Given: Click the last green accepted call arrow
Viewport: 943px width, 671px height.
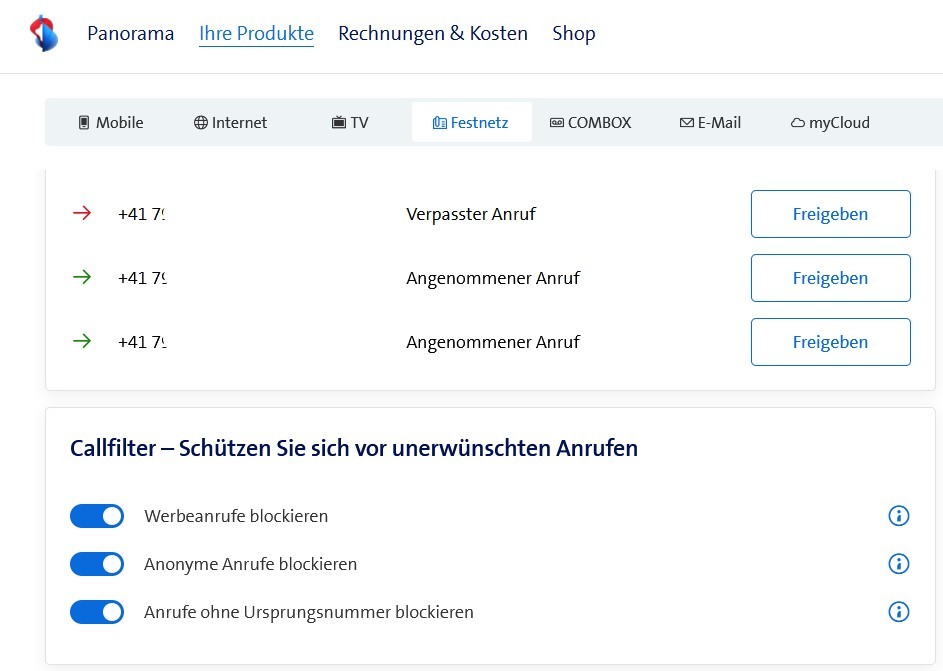Looking at the screenshot, I should [82, 342].
